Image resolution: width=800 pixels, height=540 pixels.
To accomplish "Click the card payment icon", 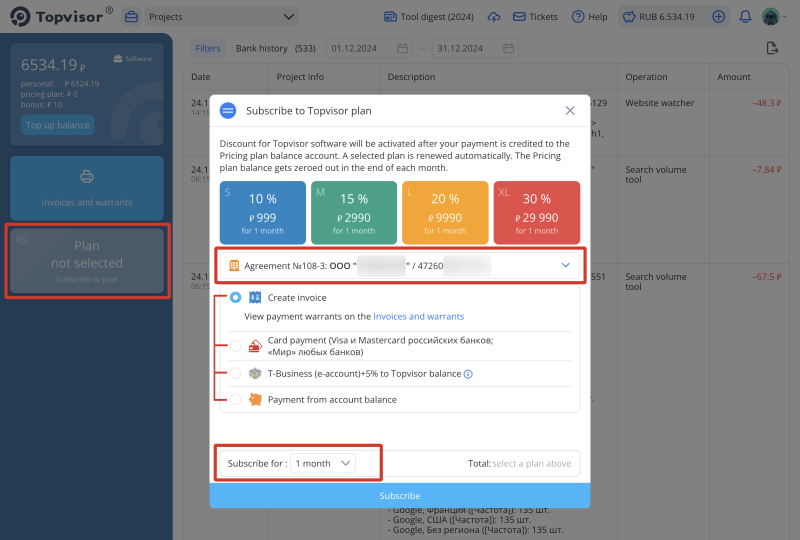I will coord(255,346).
